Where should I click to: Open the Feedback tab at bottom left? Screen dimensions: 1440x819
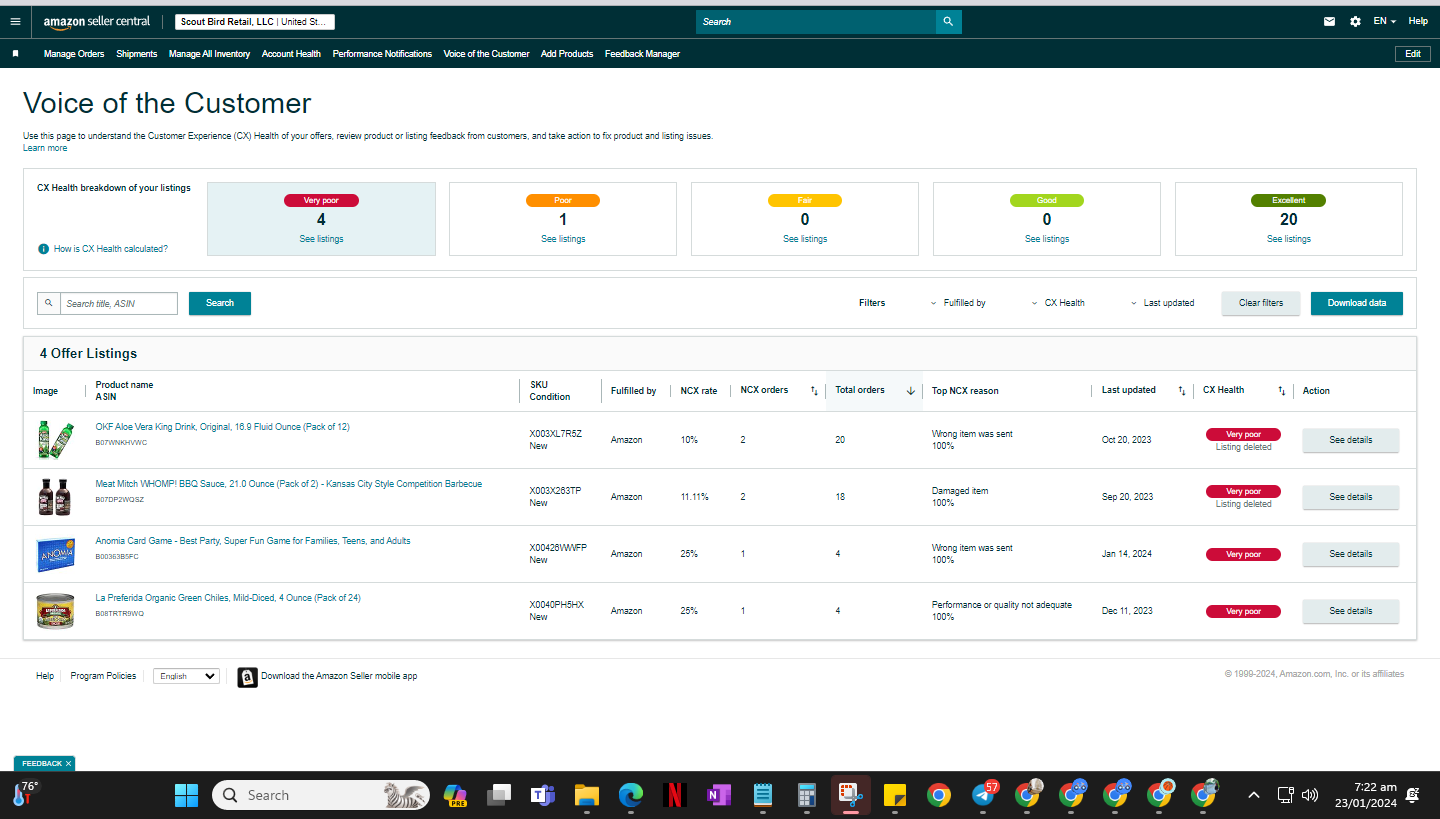click(41, 764)
